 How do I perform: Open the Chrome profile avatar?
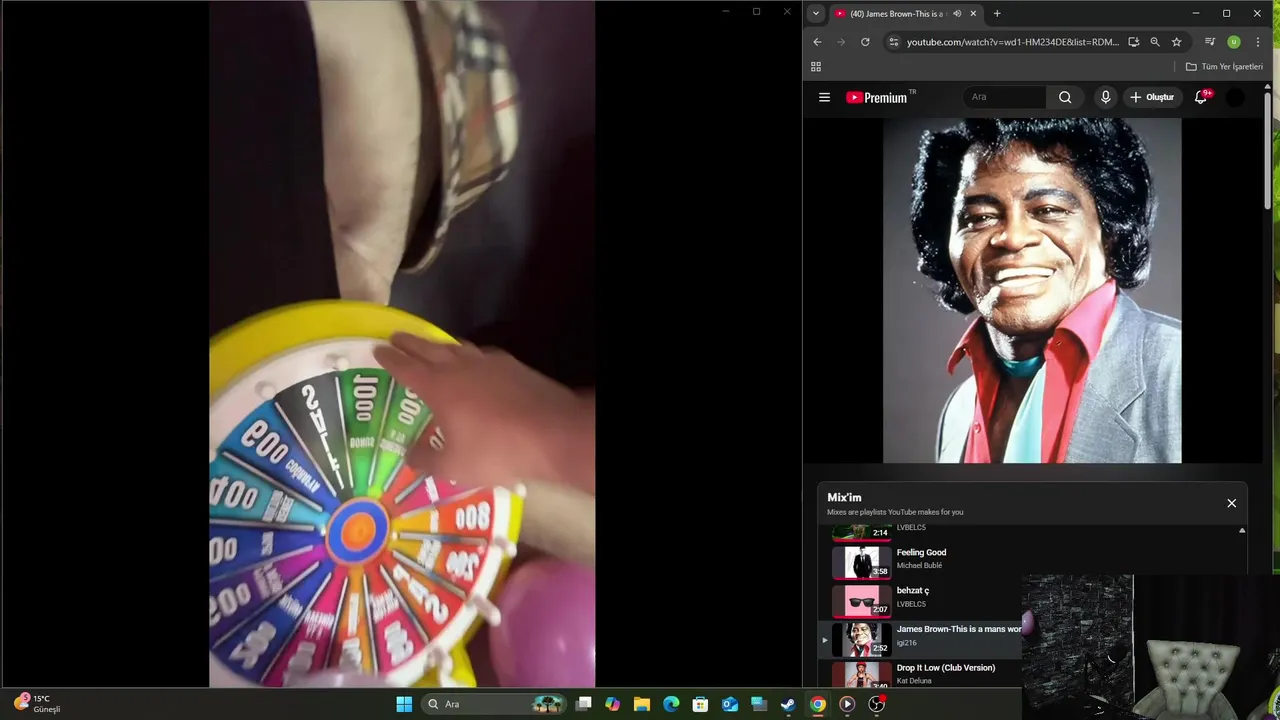click(1234, 42)
